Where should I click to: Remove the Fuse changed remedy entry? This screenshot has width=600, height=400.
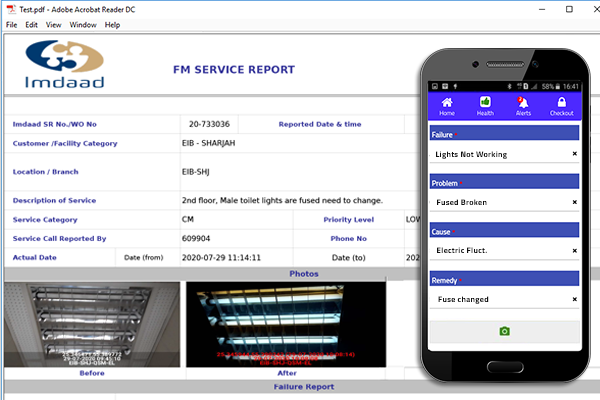coord(574,299)
